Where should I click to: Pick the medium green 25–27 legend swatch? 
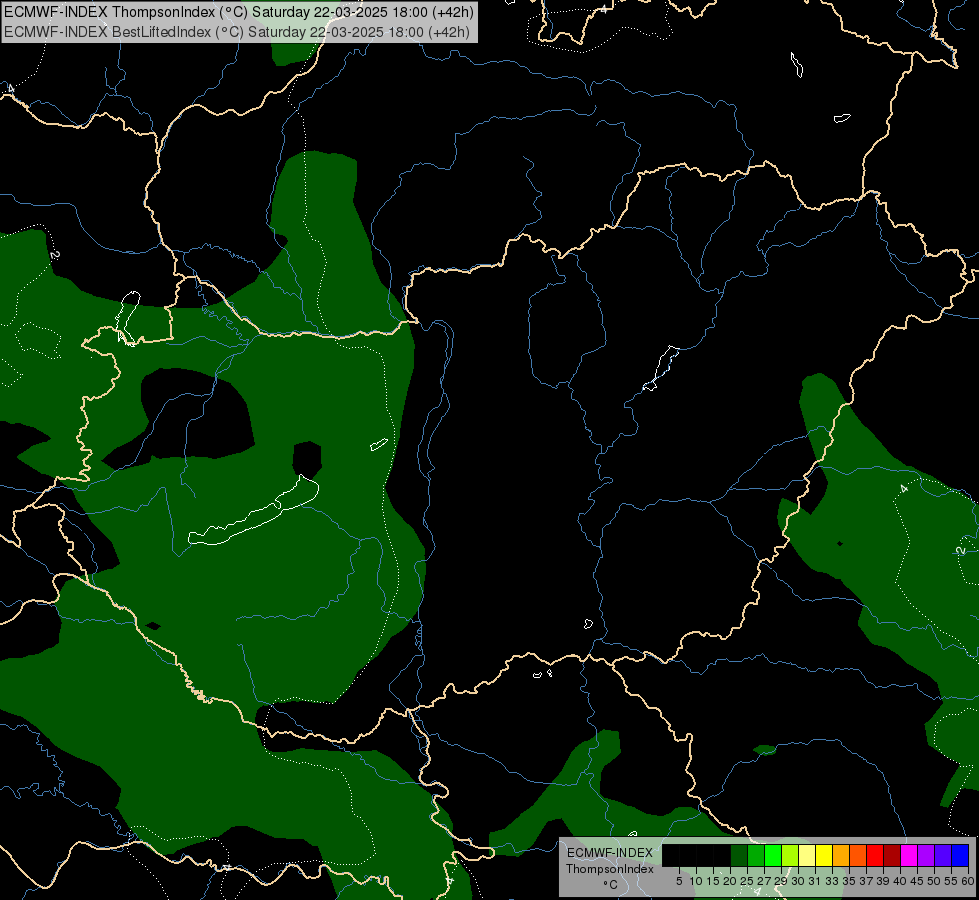(x=756, y=855)
